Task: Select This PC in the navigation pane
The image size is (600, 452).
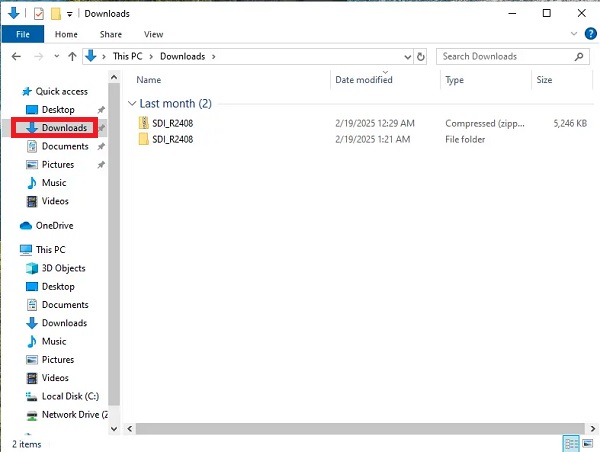Action: coord(51,250)
